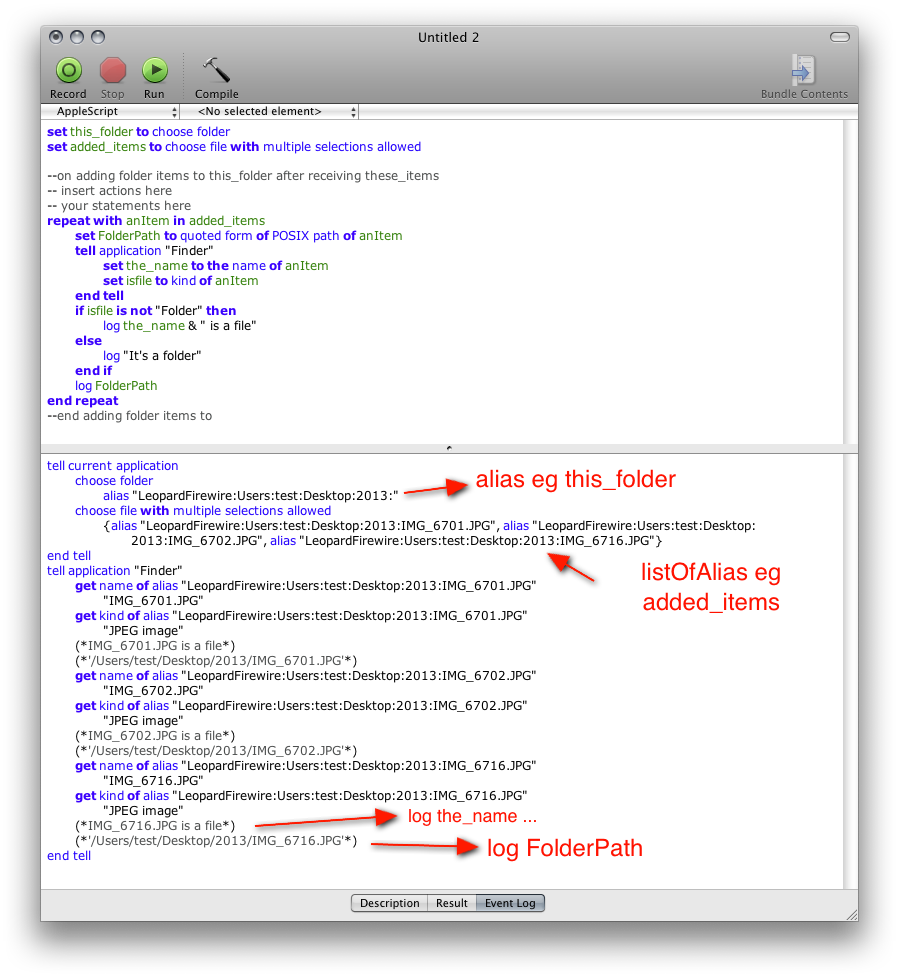Open the Bundle Contents drawer icon

coord(803,70)
